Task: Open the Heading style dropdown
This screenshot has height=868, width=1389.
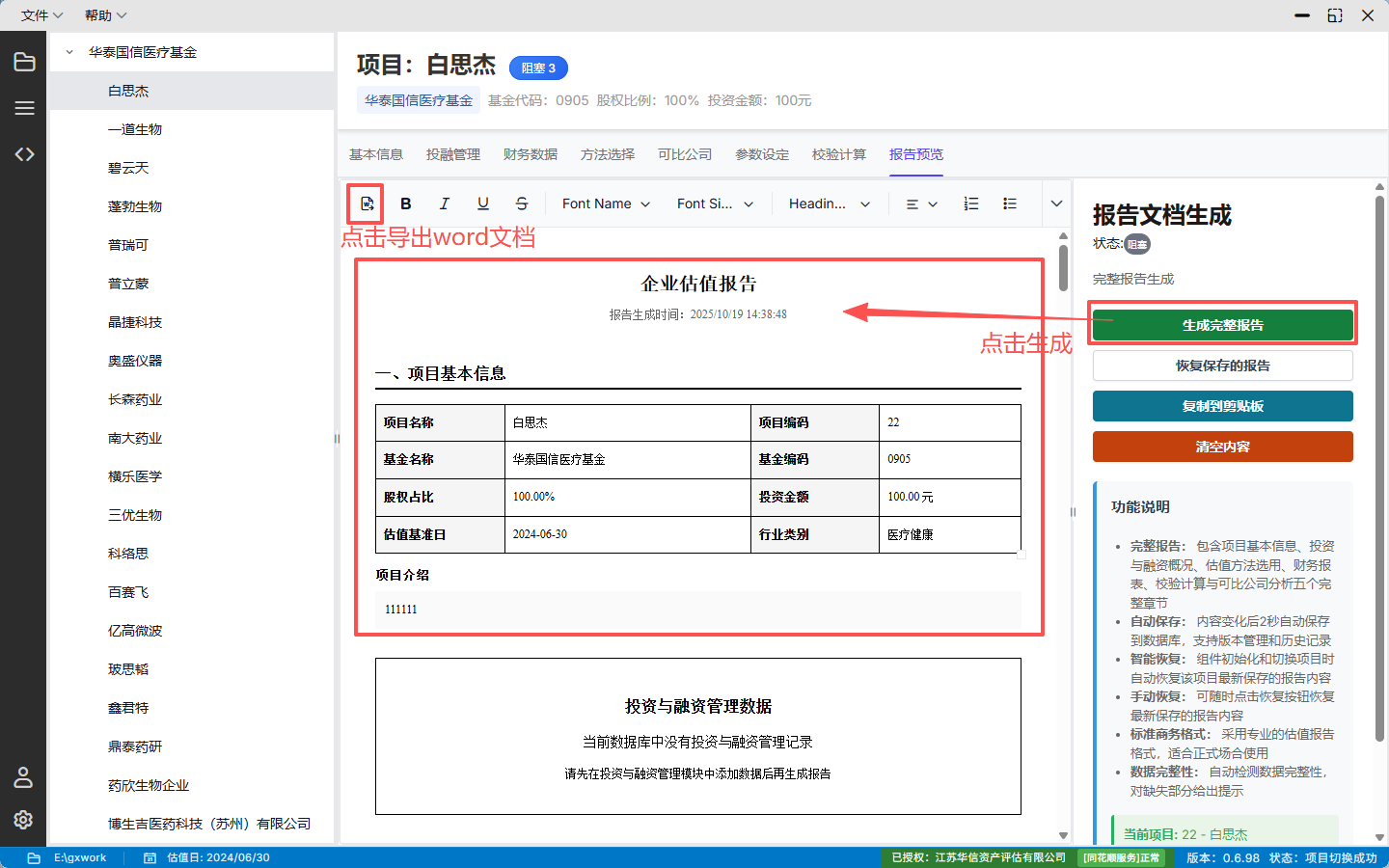Action: point(830,203)
